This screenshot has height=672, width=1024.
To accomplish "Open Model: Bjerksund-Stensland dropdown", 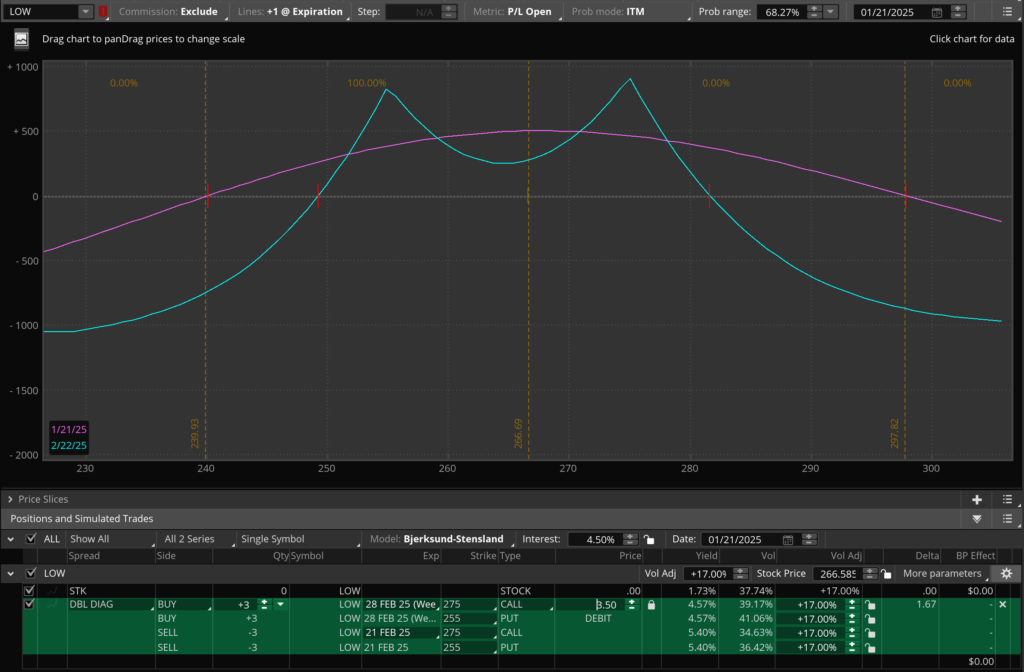I will 440,539.
